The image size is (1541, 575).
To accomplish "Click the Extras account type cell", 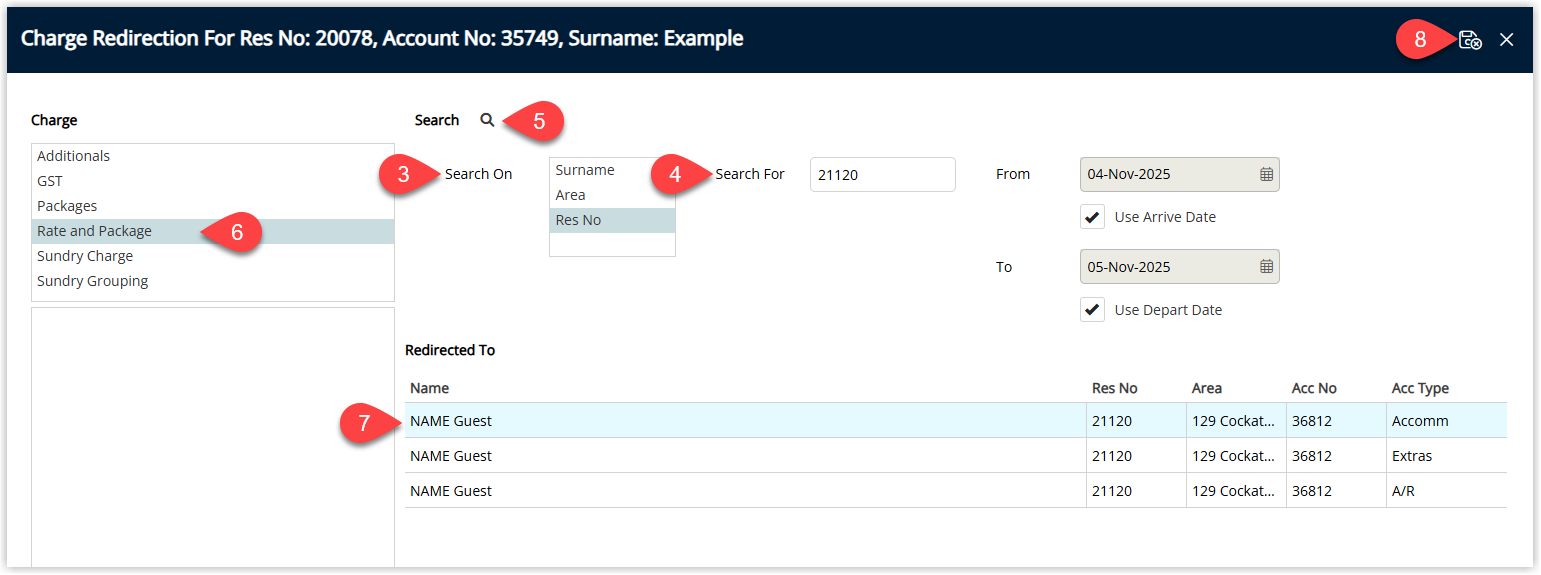I will tap(1446, 456).
